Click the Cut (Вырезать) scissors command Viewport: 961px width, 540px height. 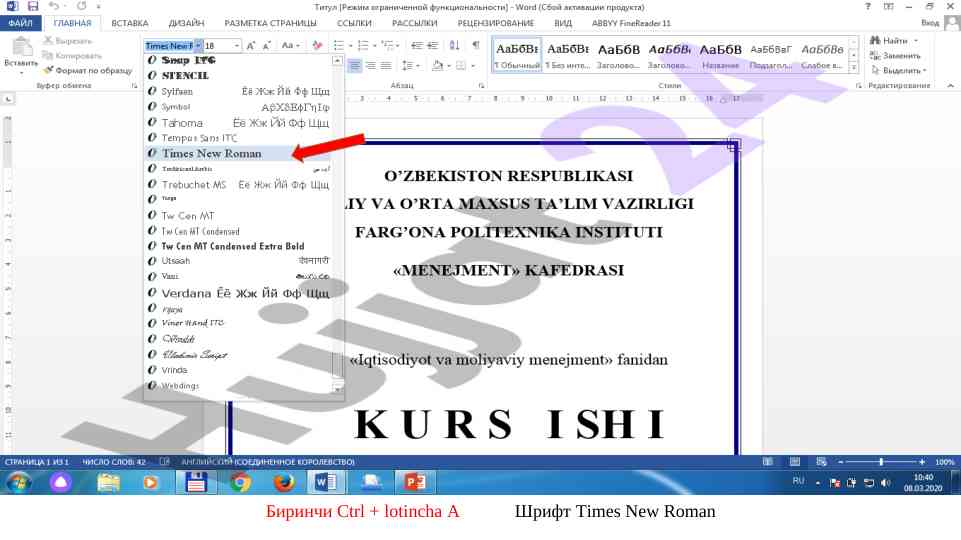[x=67, y=41]
